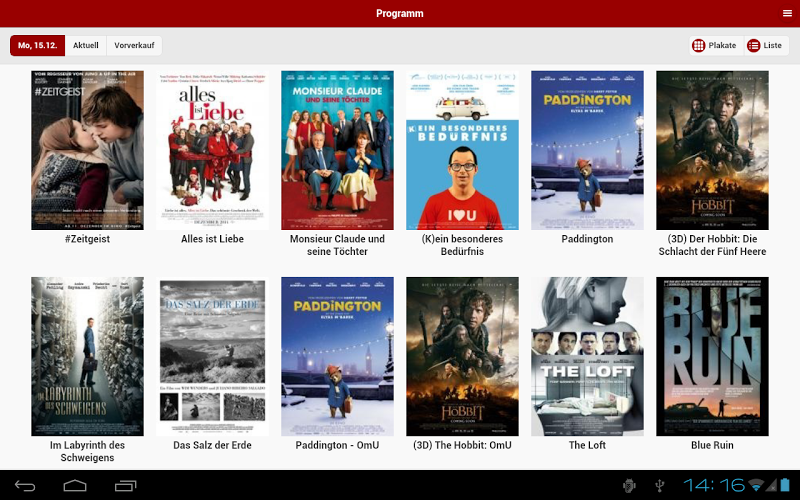Tap 'Monsieur Claude und seine Töchter' title
Screen dimensions: 800x500
pos(337,245)
